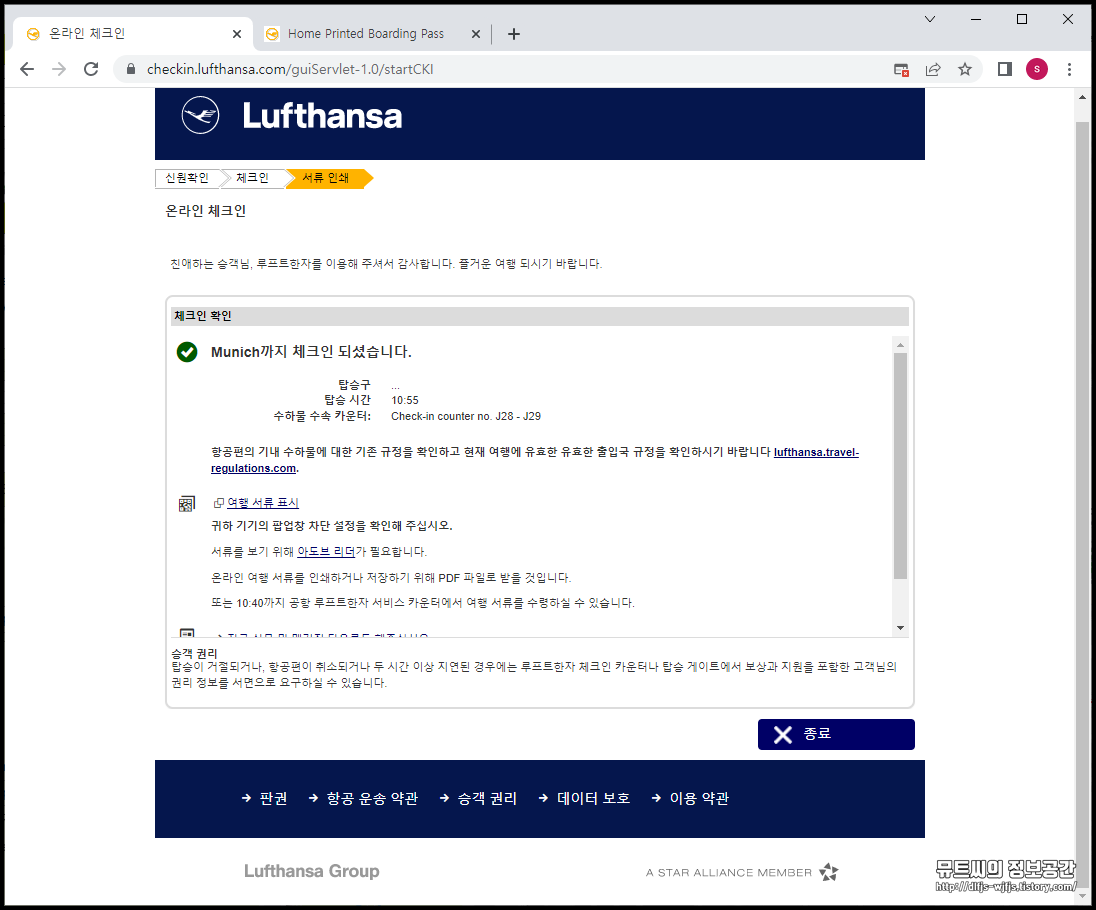
Task: Bookmark this page with the star
Action: [x=965, y=69]
